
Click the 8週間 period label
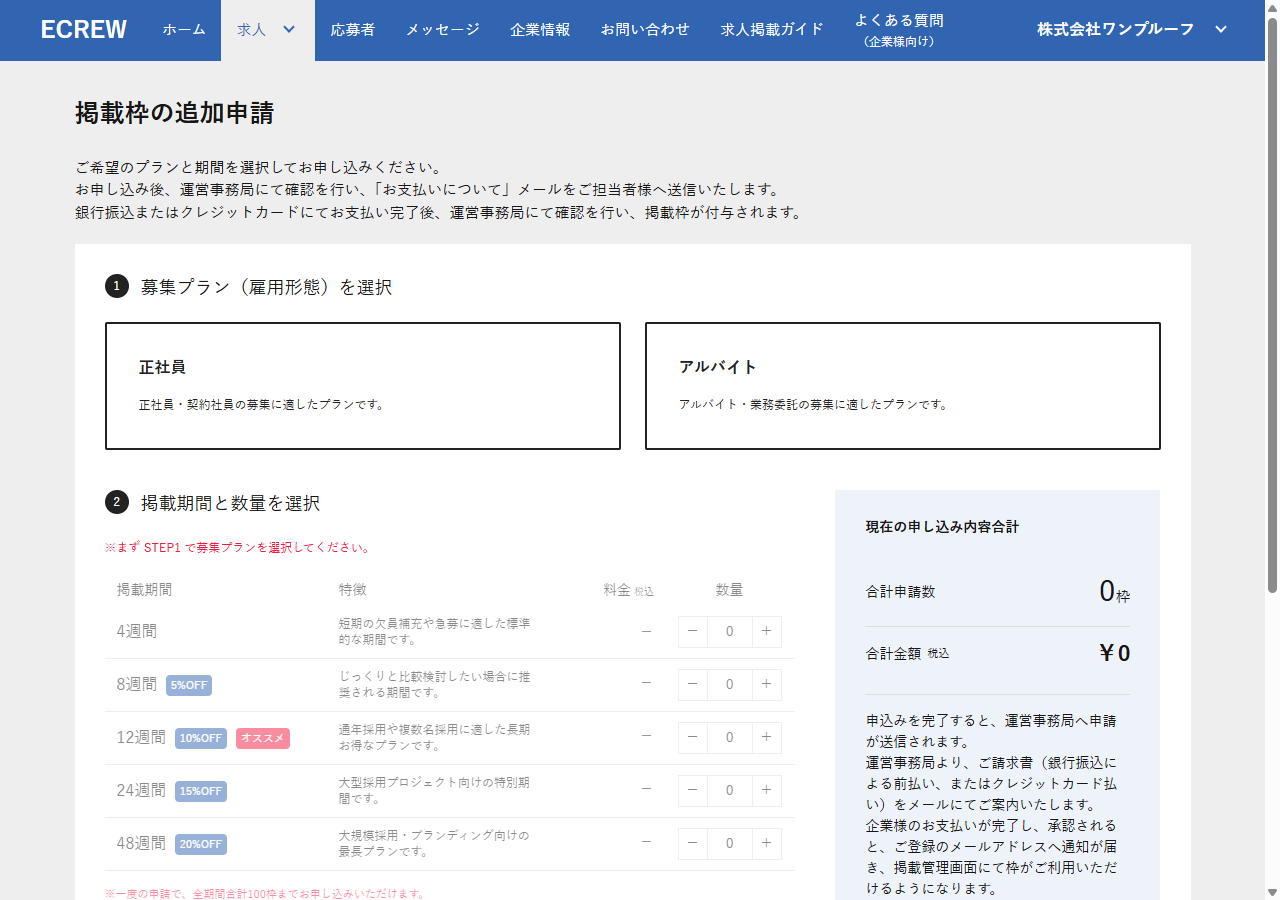137,685
